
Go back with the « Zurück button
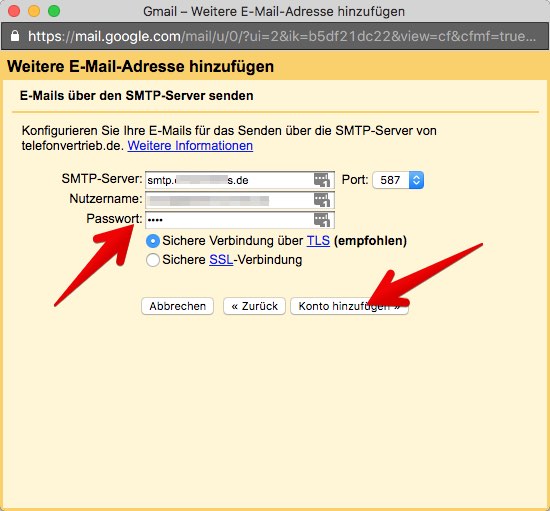(254, 306)
